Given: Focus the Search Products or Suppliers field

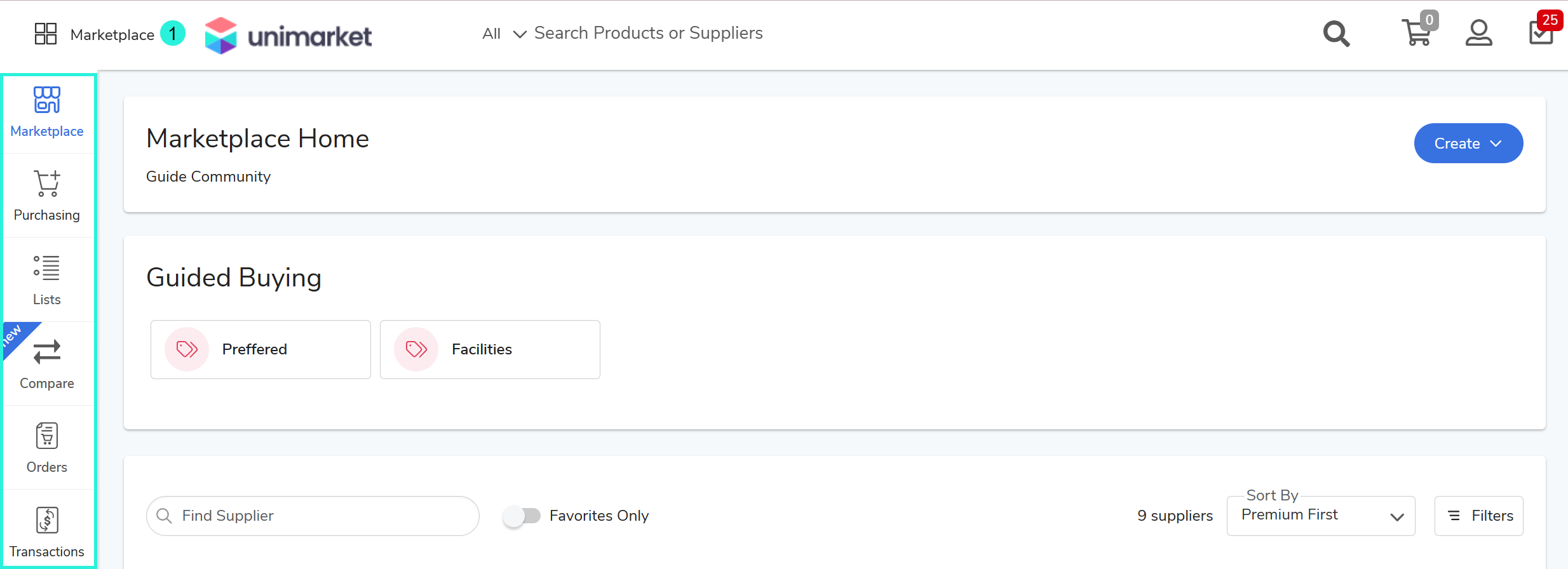Looking at the screenshot, I should (648, 33).
